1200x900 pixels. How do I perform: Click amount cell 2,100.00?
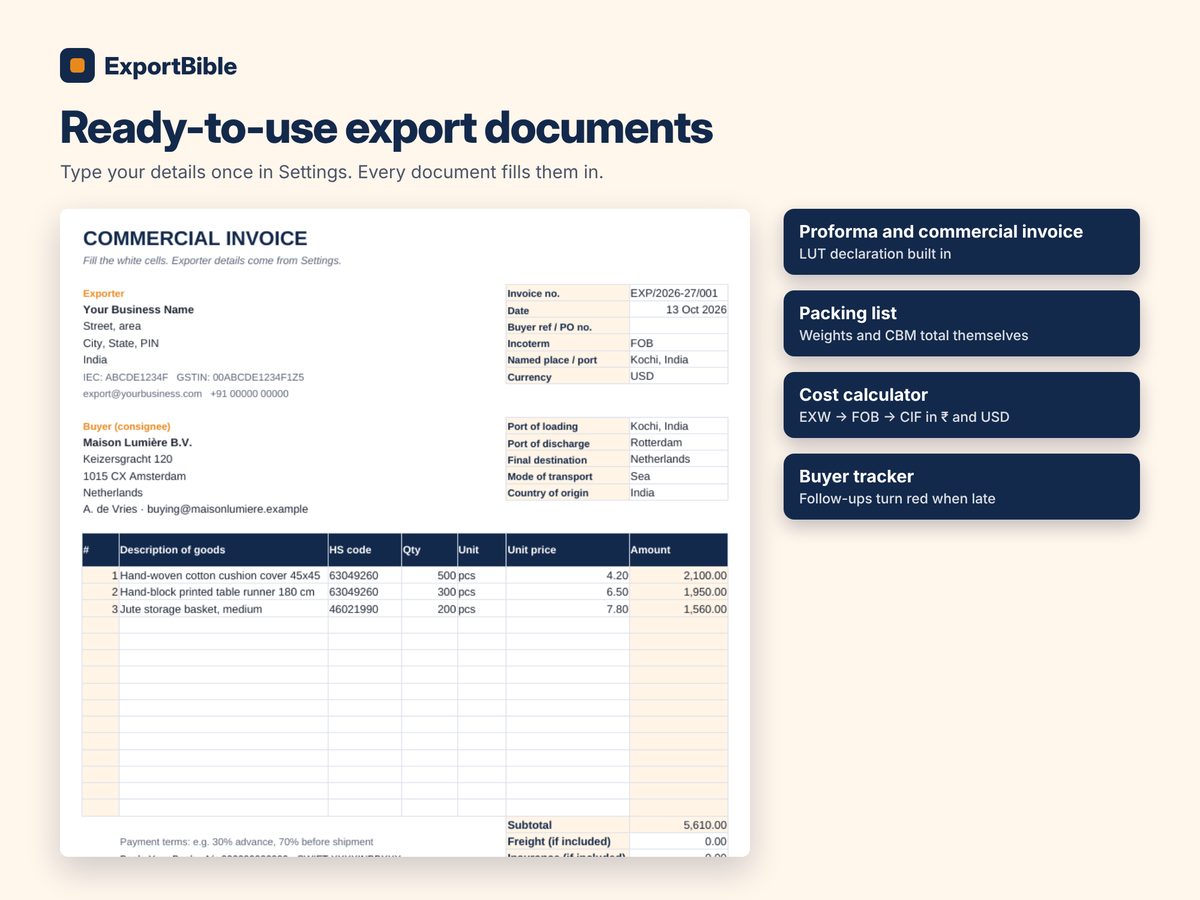(678, 576)
